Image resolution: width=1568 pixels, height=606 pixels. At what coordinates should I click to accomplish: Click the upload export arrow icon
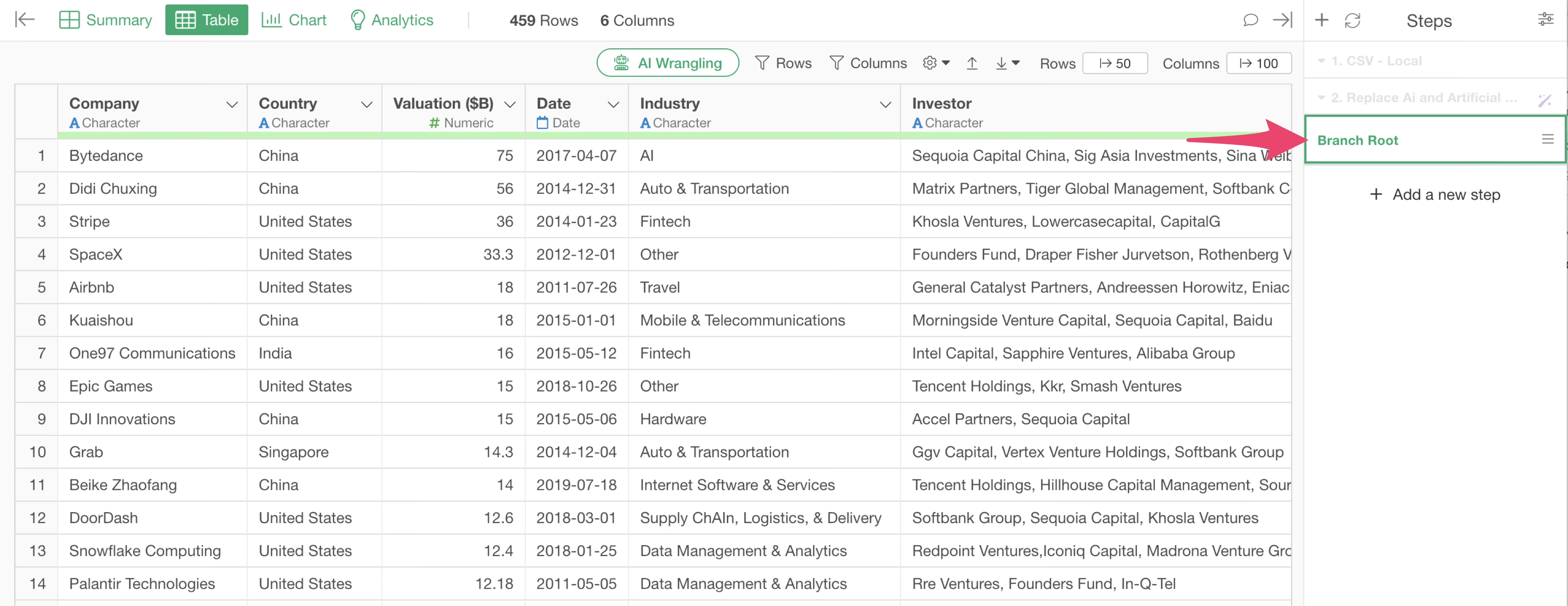pyautogui.click(x=972, y=62)
